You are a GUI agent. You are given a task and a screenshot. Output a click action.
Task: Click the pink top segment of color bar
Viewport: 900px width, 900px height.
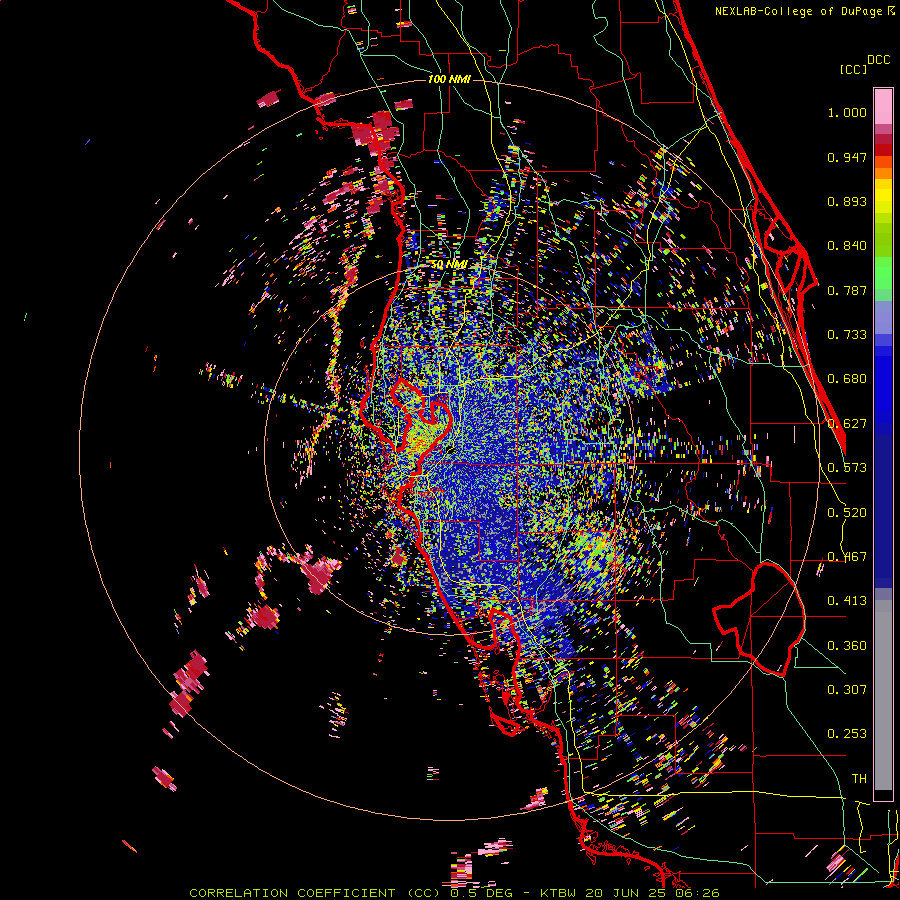(883, 106)
